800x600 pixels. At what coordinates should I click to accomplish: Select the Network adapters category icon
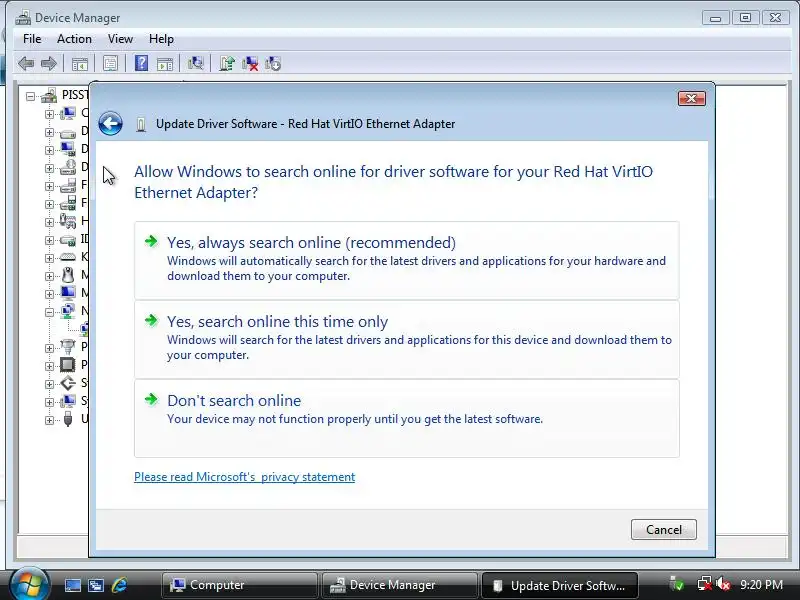pyautogui.click(x=67, y=311)
